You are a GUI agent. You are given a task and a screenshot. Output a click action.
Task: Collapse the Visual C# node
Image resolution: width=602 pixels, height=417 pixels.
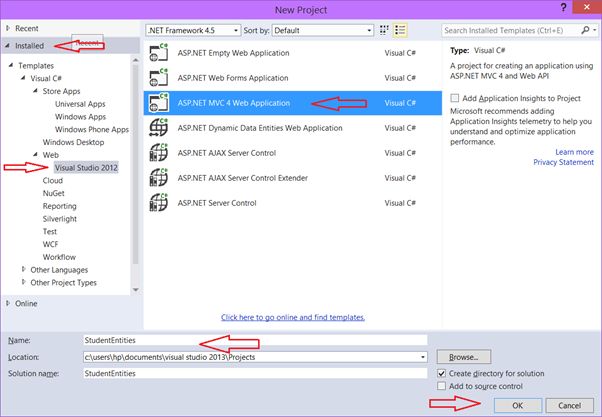(23, 78)
